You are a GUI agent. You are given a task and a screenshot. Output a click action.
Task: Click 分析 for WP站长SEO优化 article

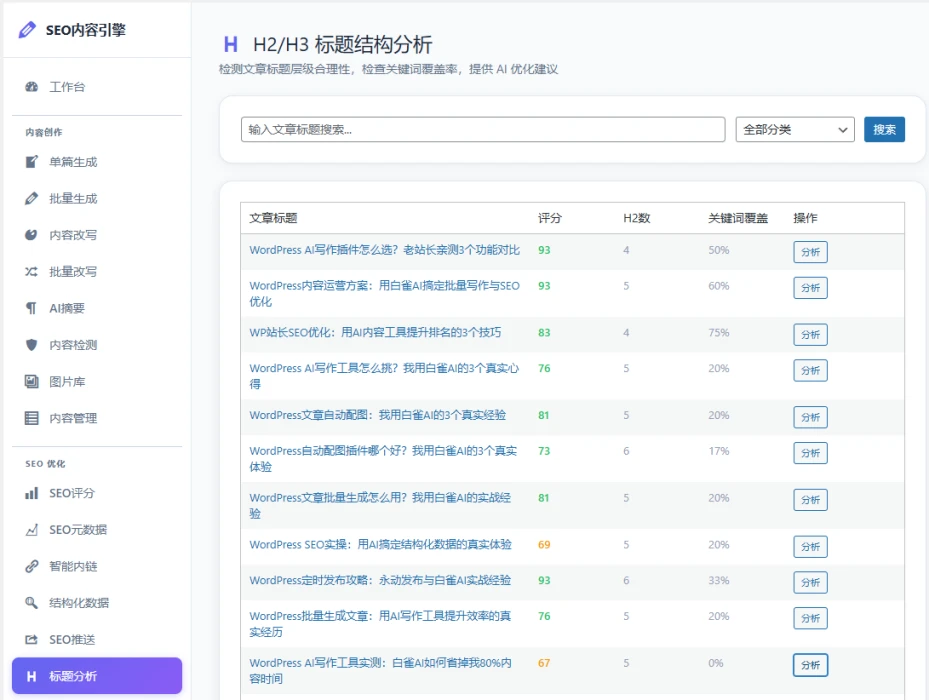coord(810,334)
